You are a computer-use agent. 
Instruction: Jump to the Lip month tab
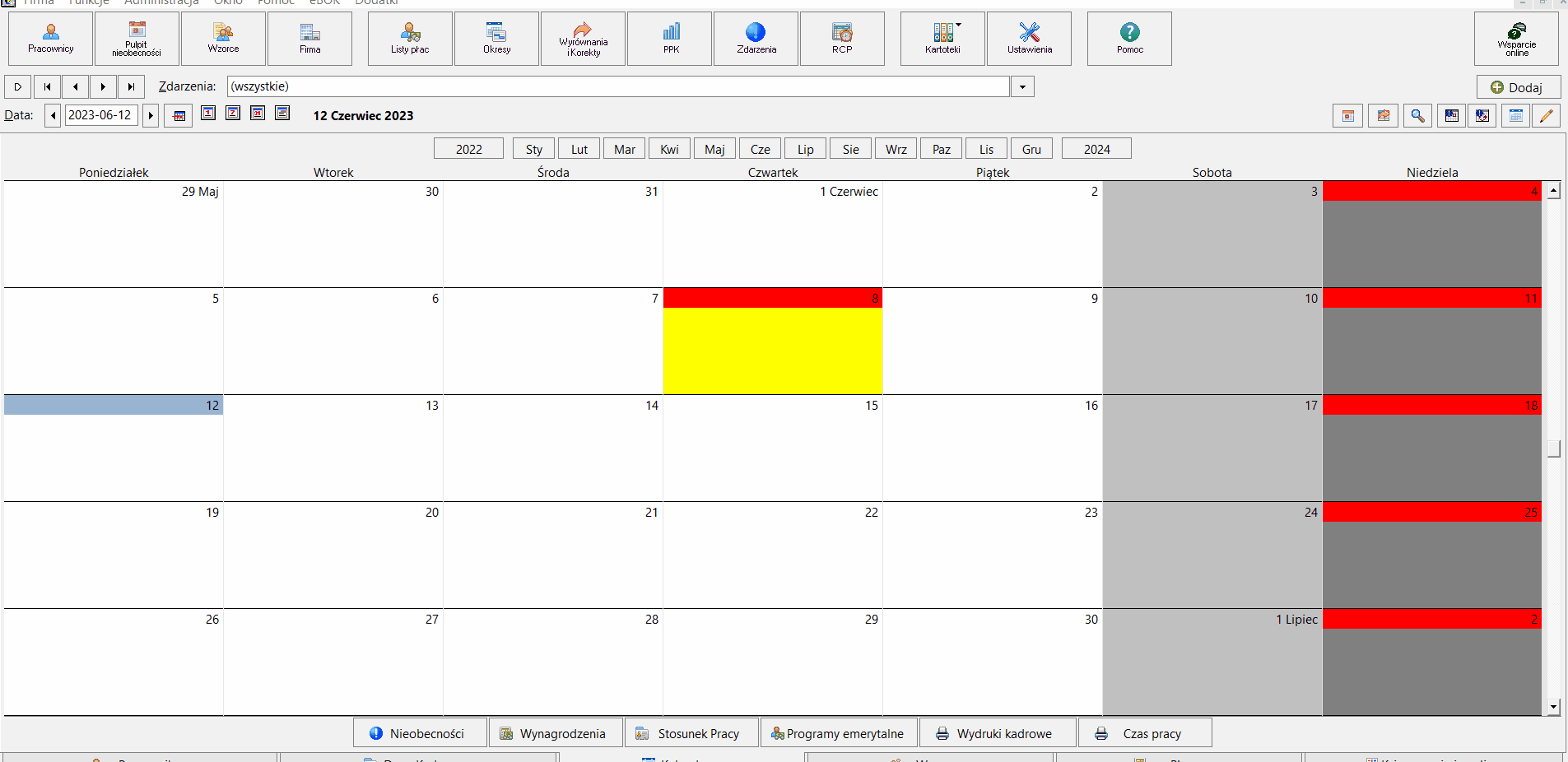pos(806,149)
